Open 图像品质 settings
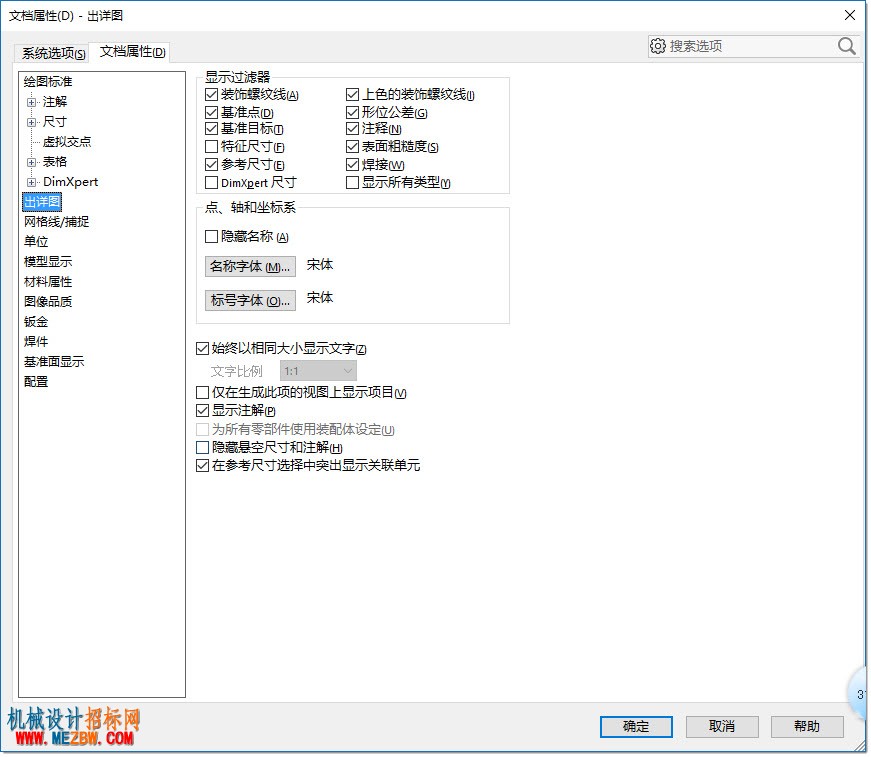The width and height of the screenshot is (871, 757). tap(48, 302)
